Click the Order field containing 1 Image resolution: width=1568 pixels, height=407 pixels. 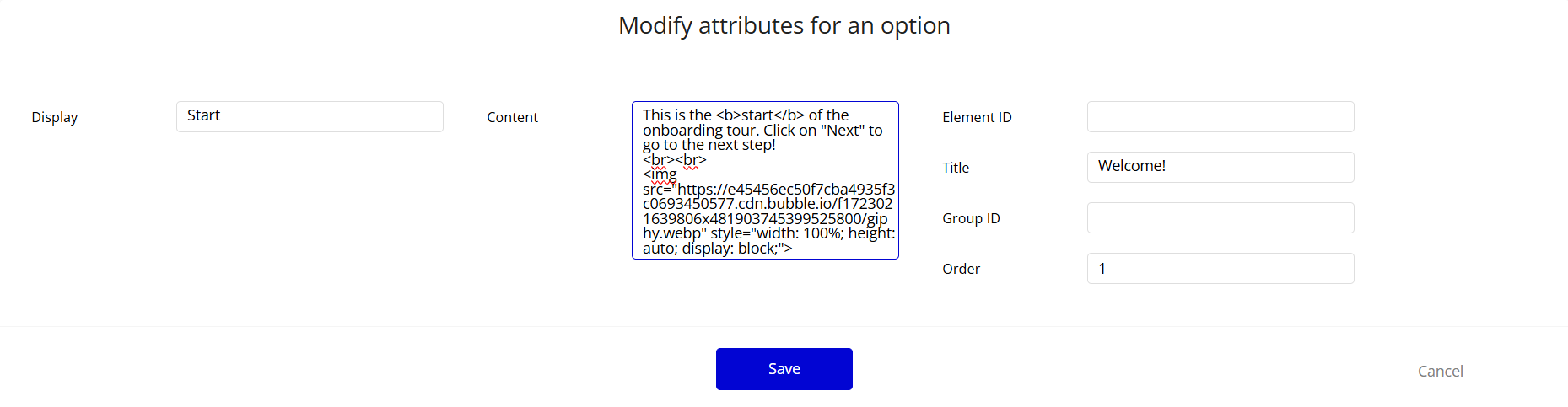[1220, 268]
